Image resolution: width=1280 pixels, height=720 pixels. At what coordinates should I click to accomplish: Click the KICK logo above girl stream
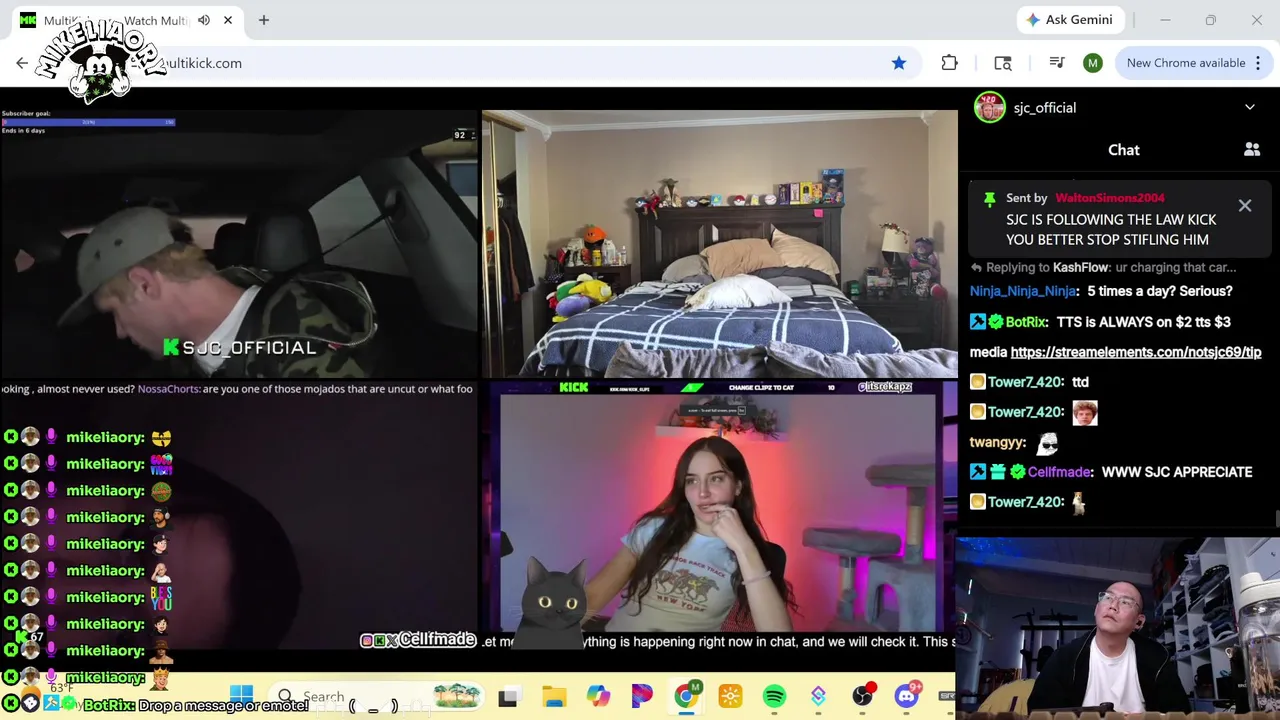[574, 387]
